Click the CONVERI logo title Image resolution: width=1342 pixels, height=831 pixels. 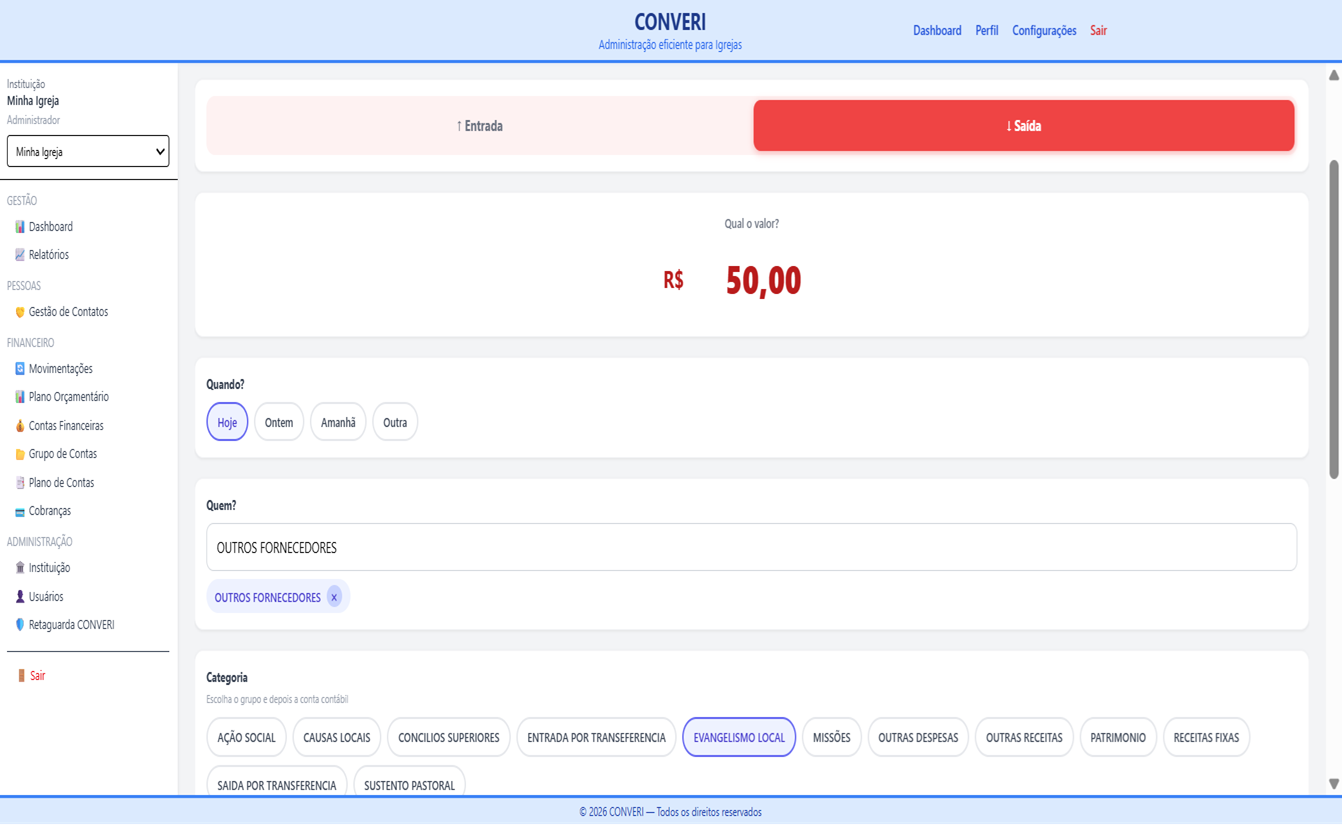pyautogui.click(x=670, y=22)
